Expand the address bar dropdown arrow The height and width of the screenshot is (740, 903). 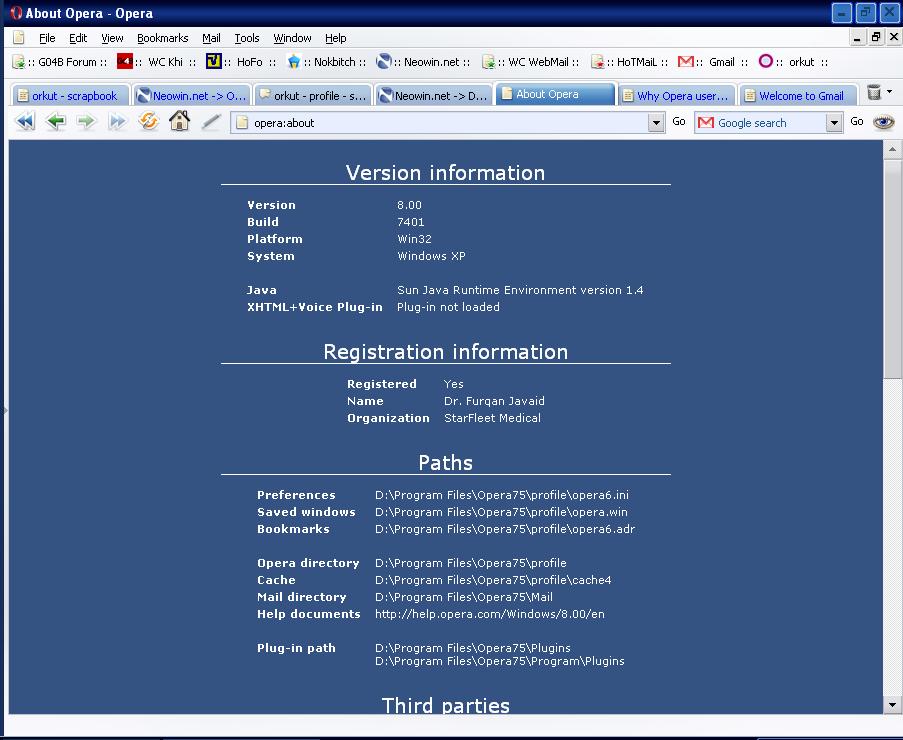click(x=656, y=123)
